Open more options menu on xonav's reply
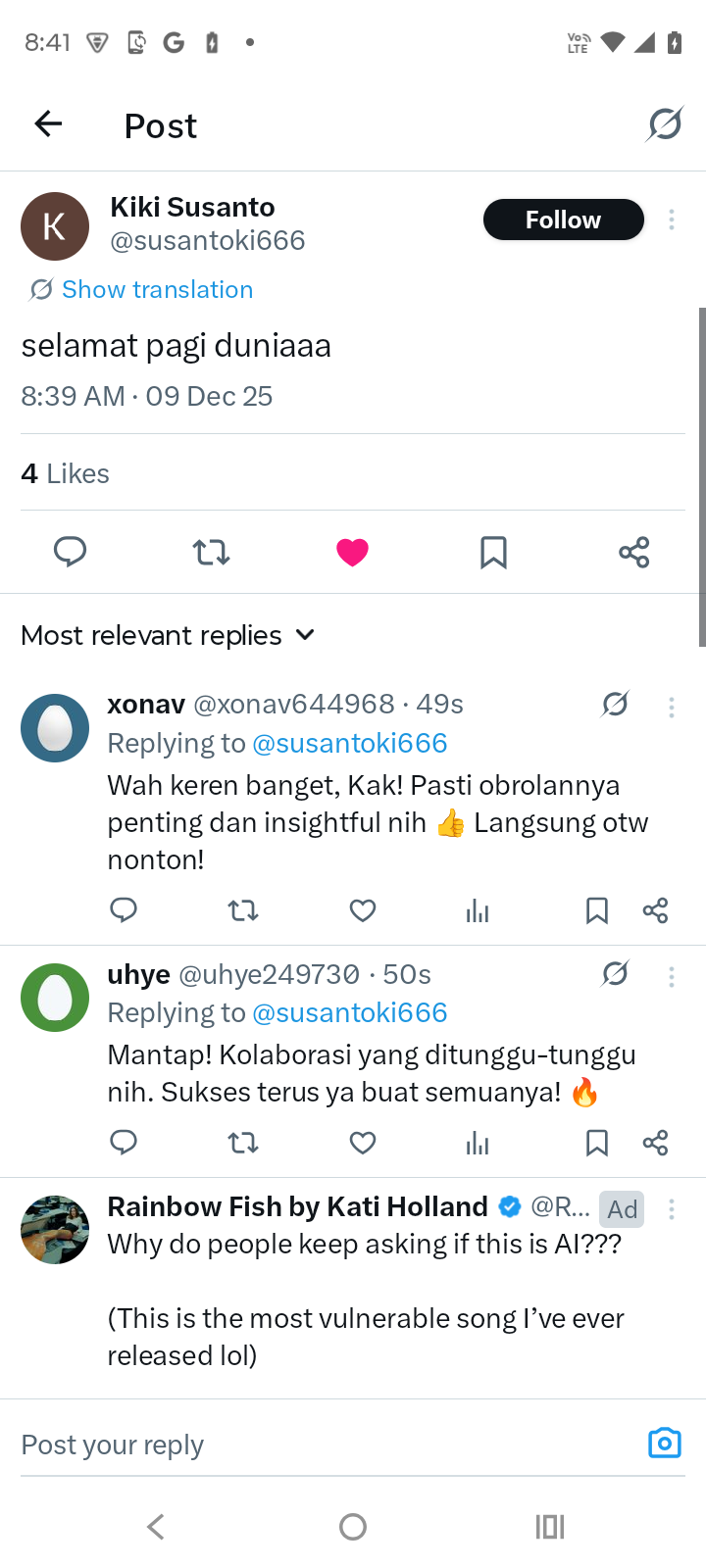 pyautogui.click(x=672, y=707)
